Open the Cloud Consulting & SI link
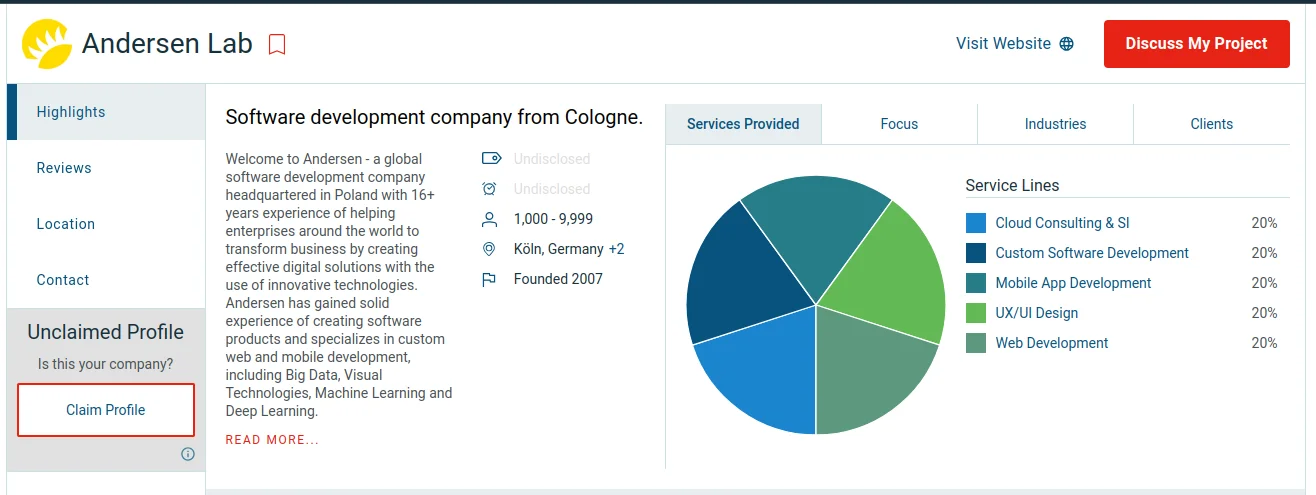 coord(1062,223)
